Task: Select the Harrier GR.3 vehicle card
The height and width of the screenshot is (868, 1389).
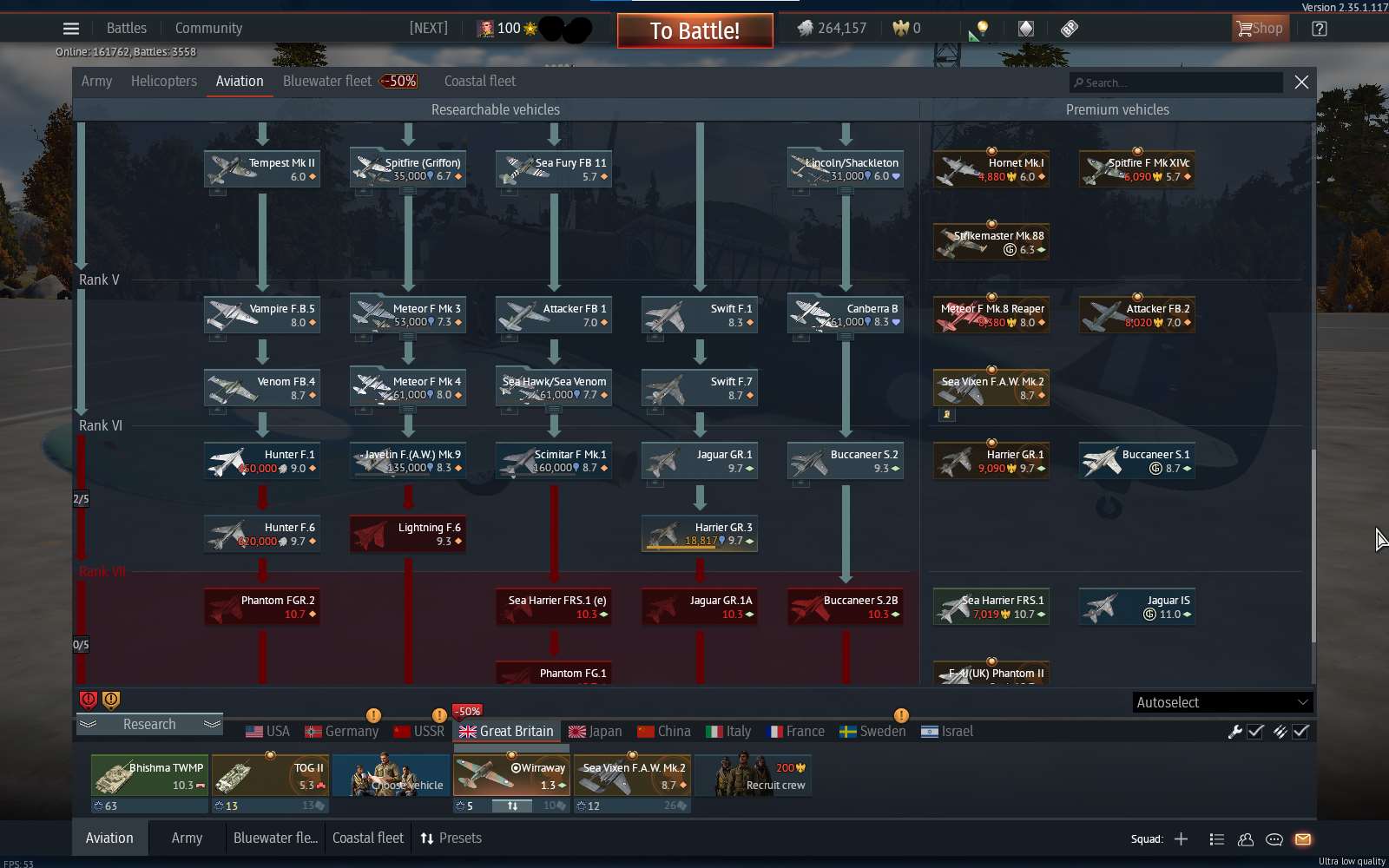Action: (700, 534)
